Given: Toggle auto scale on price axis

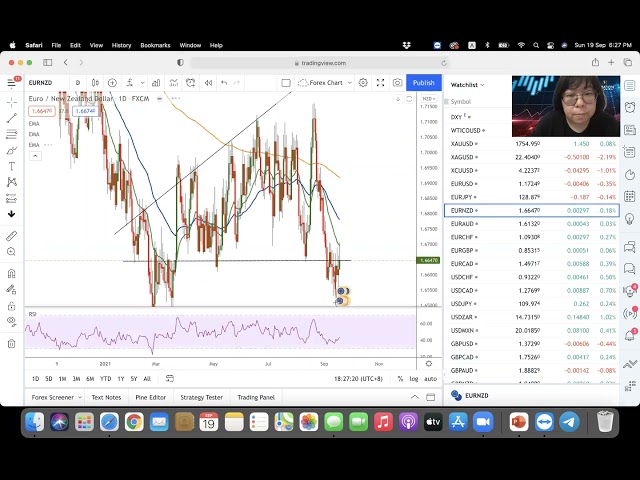Looking at the screenshot, I should (x=430, y=379).
